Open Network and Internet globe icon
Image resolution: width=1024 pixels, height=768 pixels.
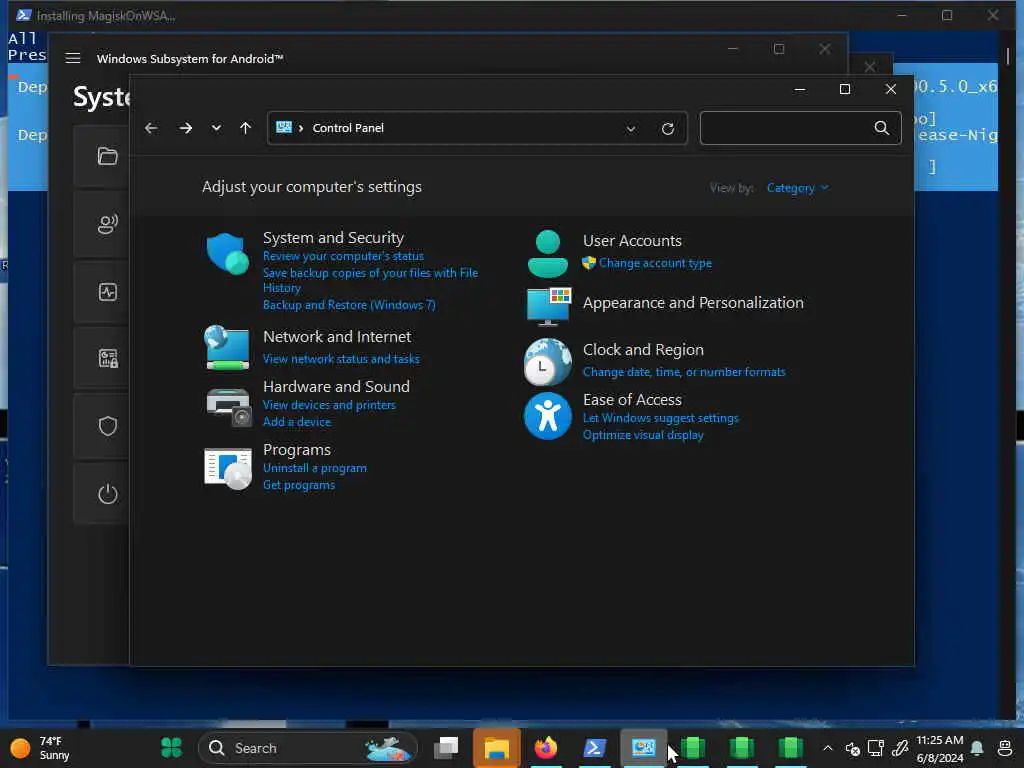[x=227, y=348]
